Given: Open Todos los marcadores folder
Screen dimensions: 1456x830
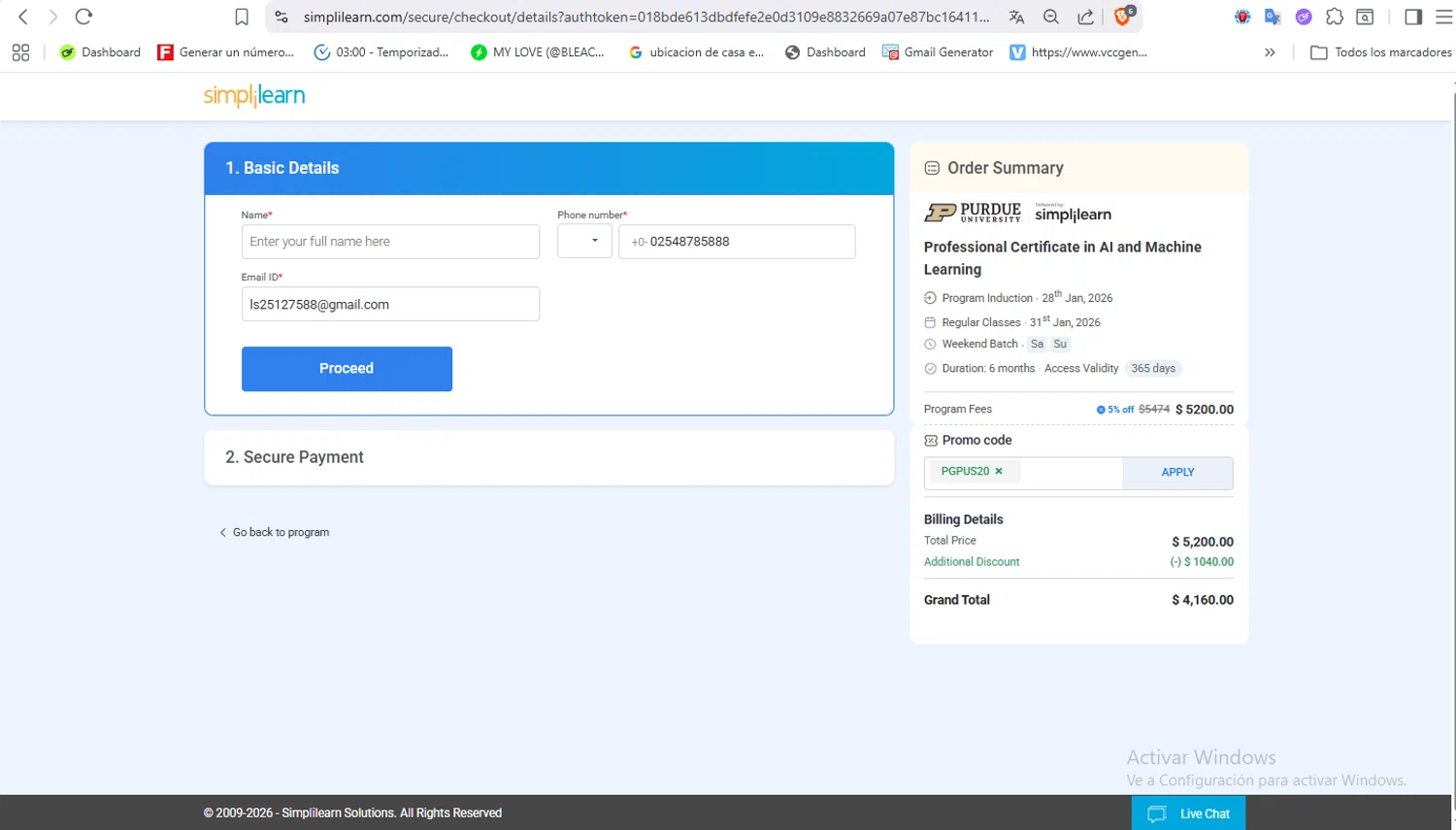Looking at the screenshot, I should [1381, 52].
